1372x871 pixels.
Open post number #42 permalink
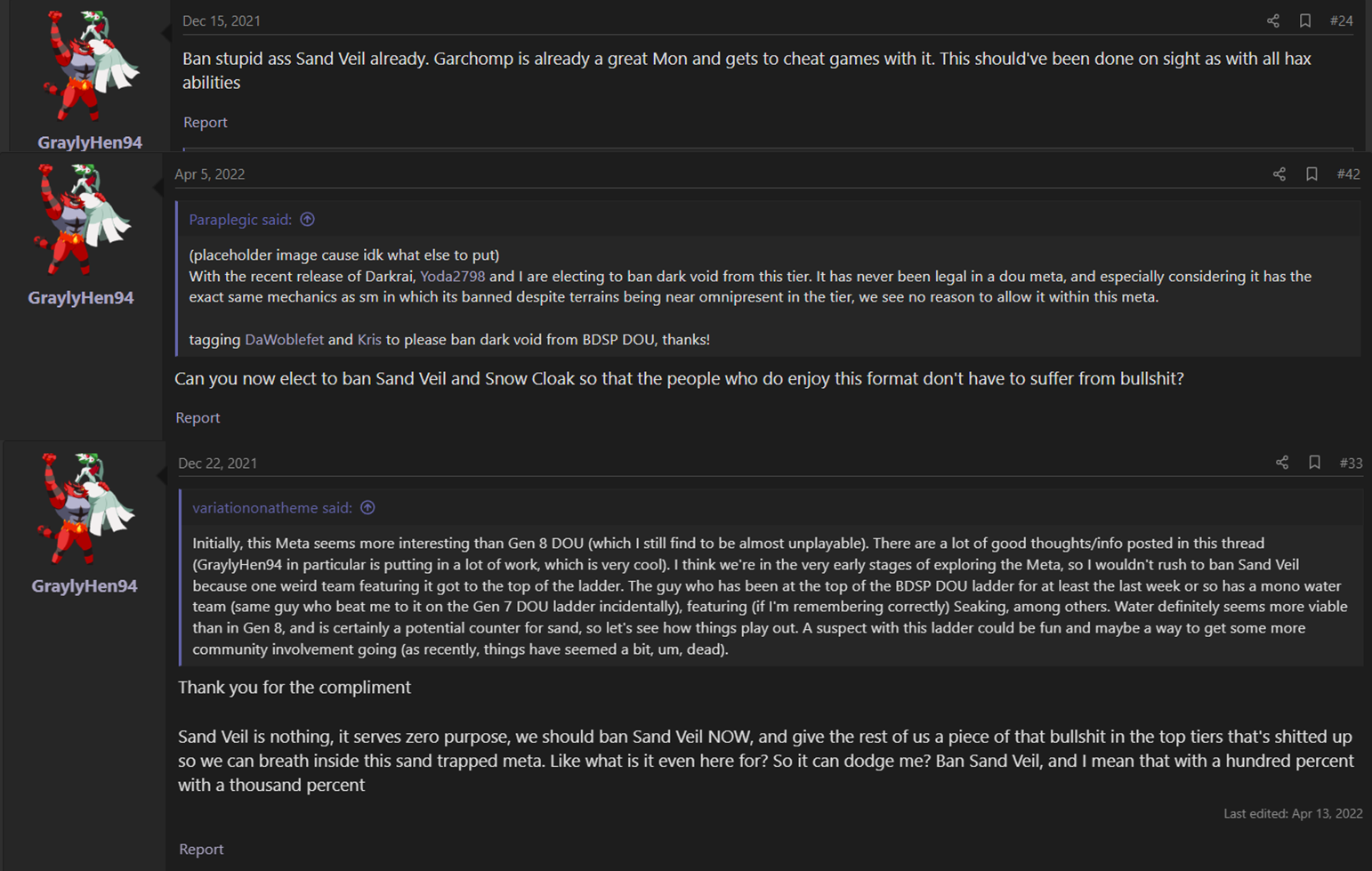[x=1348, y=174]
